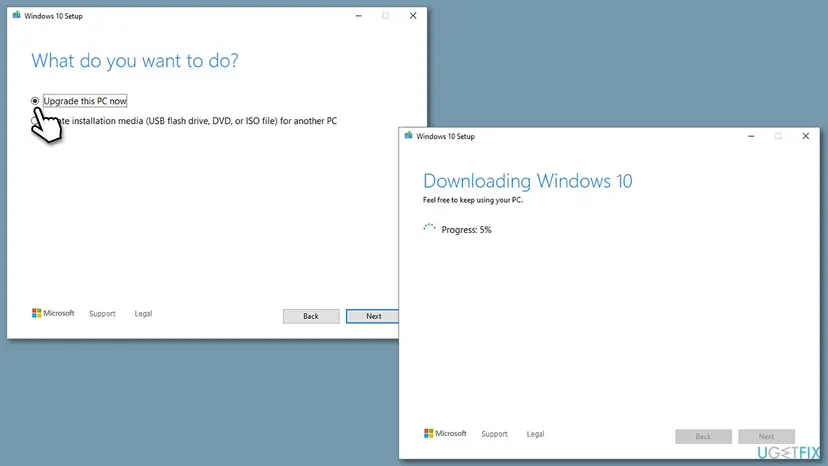Click the 'Progress: 5%' text

click(466, 230)
